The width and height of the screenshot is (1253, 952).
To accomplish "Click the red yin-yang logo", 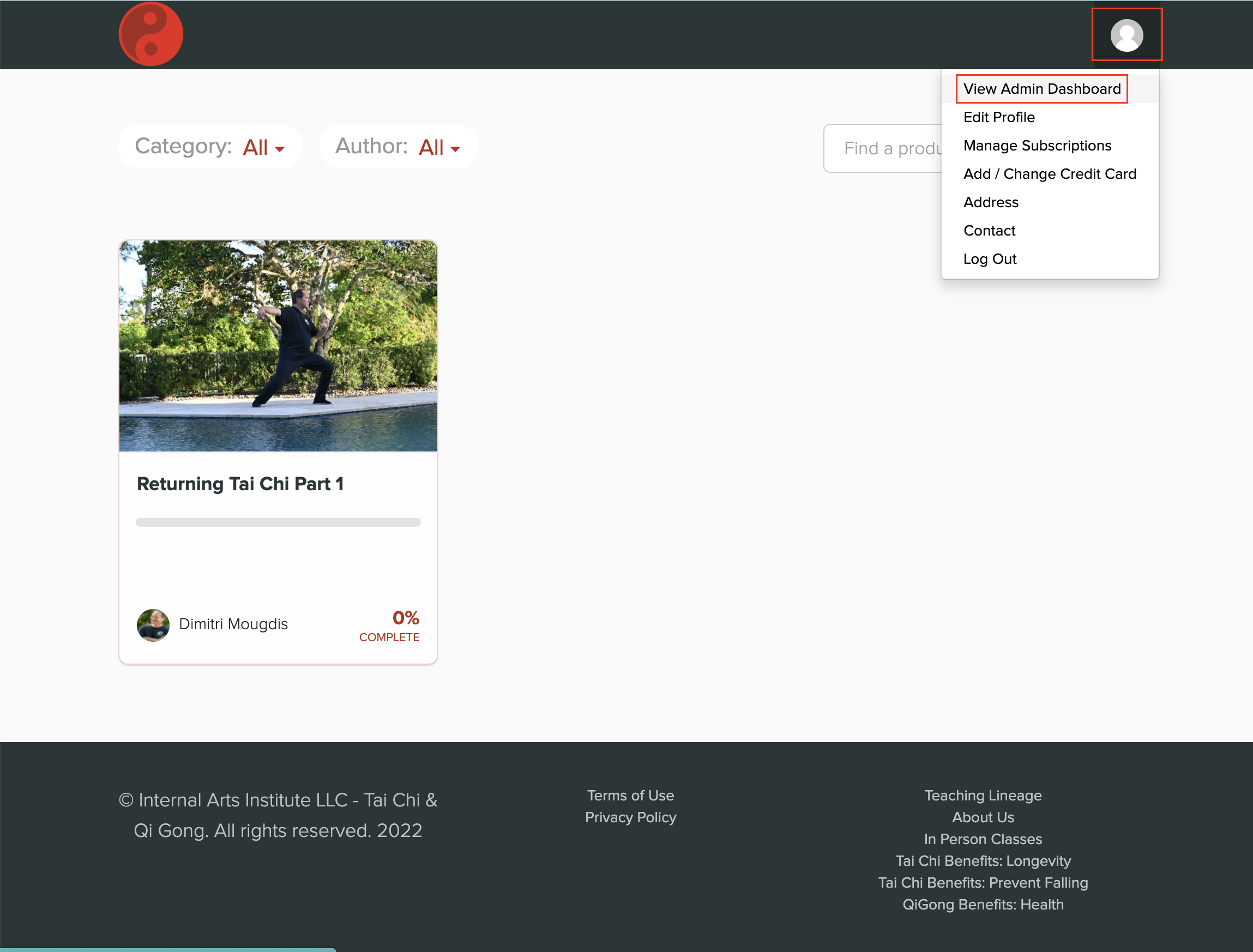I will pos(150,34).
